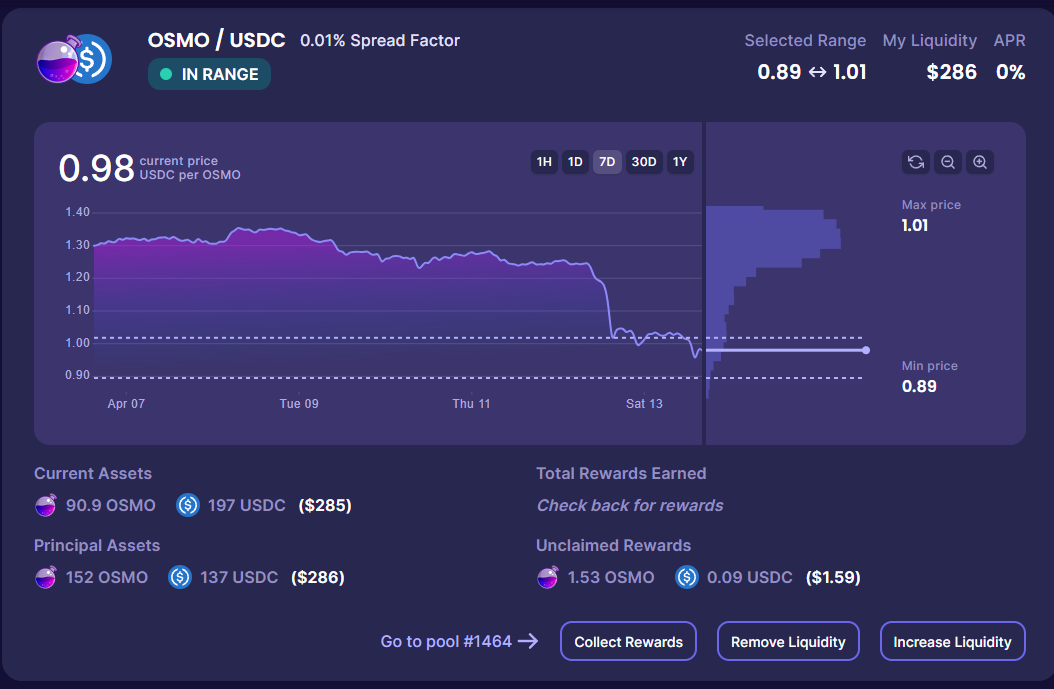Click the OSMO/USDC pool token pair icon
The height and width of the screenshot is (689, 1054).
74,60
